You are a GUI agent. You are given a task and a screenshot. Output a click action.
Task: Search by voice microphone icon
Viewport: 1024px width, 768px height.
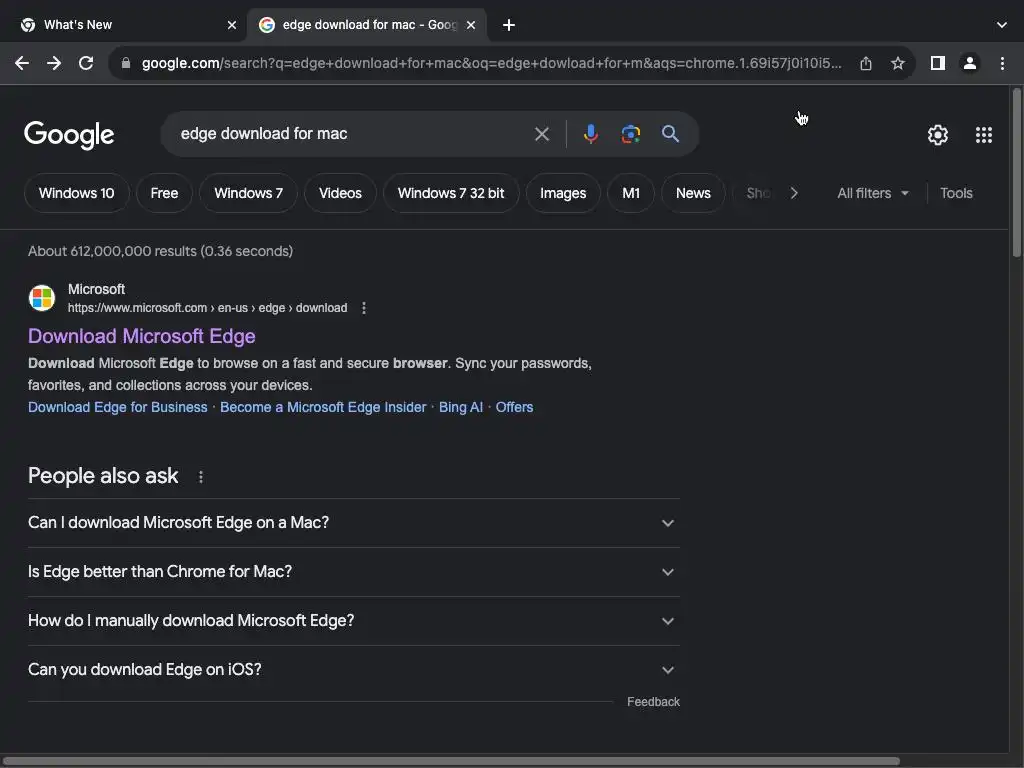[590, 134]
